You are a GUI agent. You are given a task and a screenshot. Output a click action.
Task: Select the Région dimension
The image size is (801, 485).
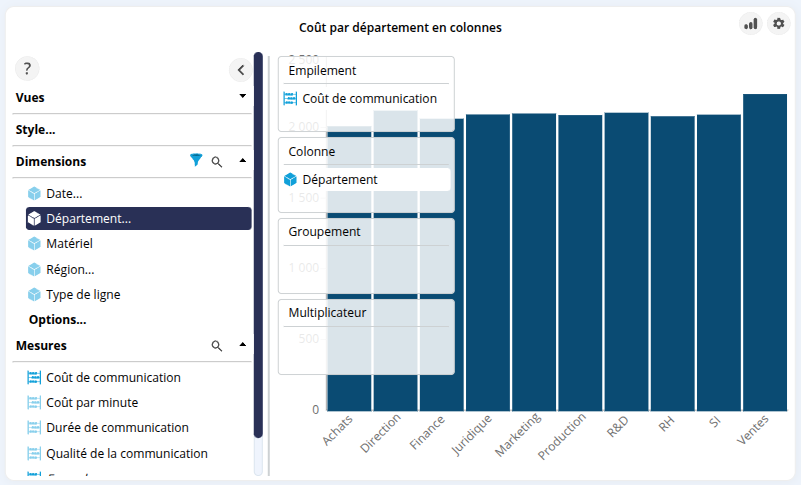tap(70, 269)
